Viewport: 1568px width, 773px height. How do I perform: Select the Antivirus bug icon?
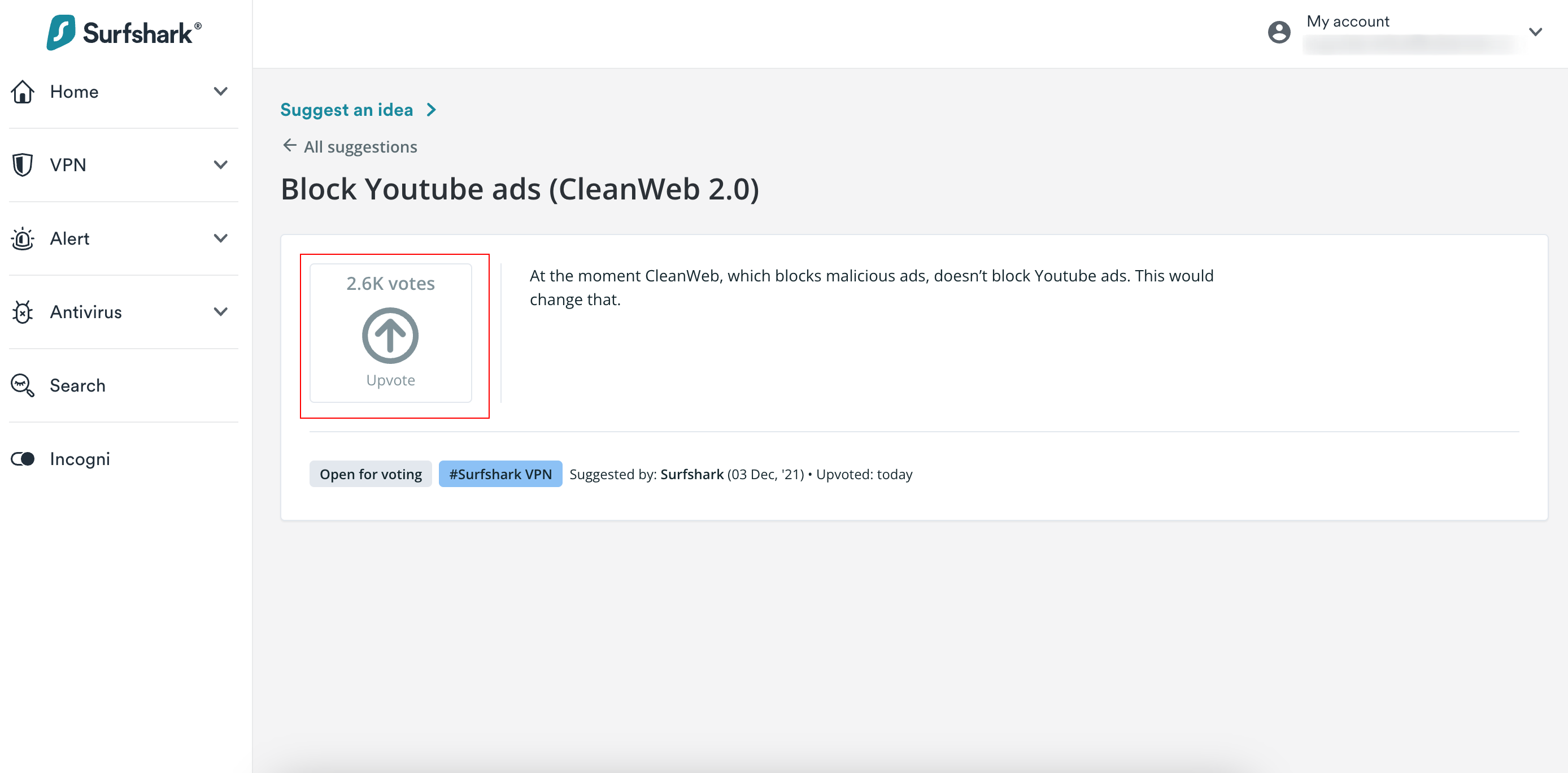23,312
